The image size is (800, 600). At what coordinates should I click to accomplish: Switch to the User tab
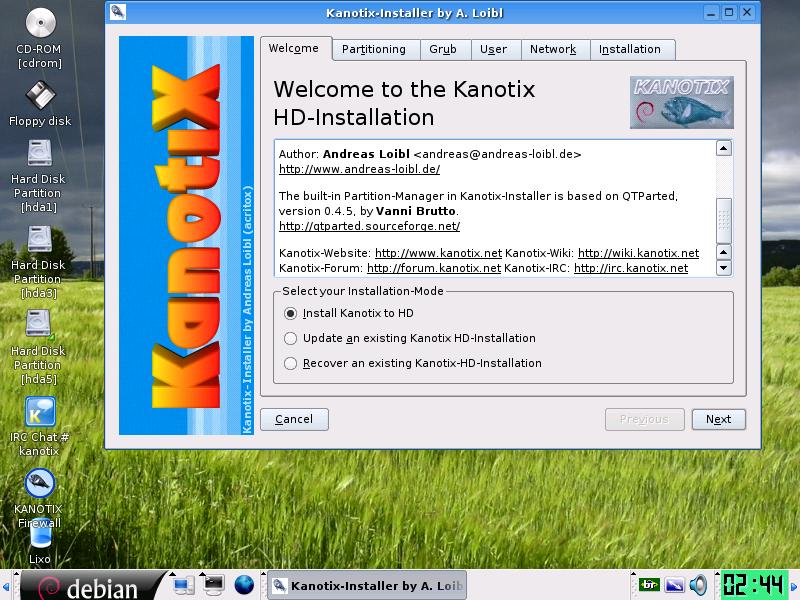point(496,49)
